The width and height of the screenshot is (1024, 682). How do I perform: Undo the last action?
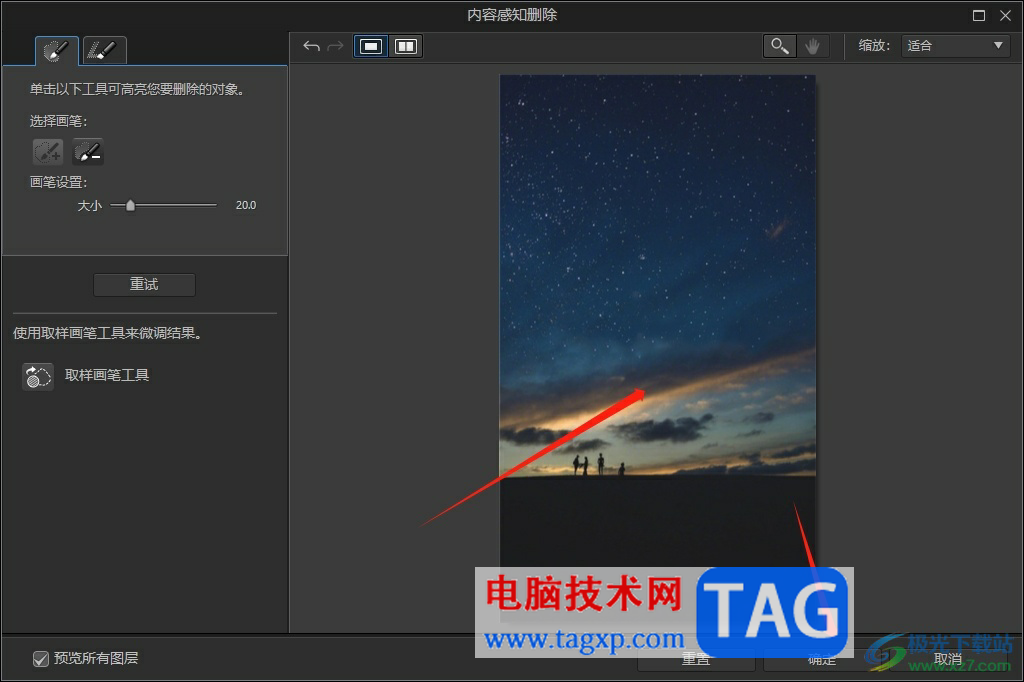pos(312,46)
